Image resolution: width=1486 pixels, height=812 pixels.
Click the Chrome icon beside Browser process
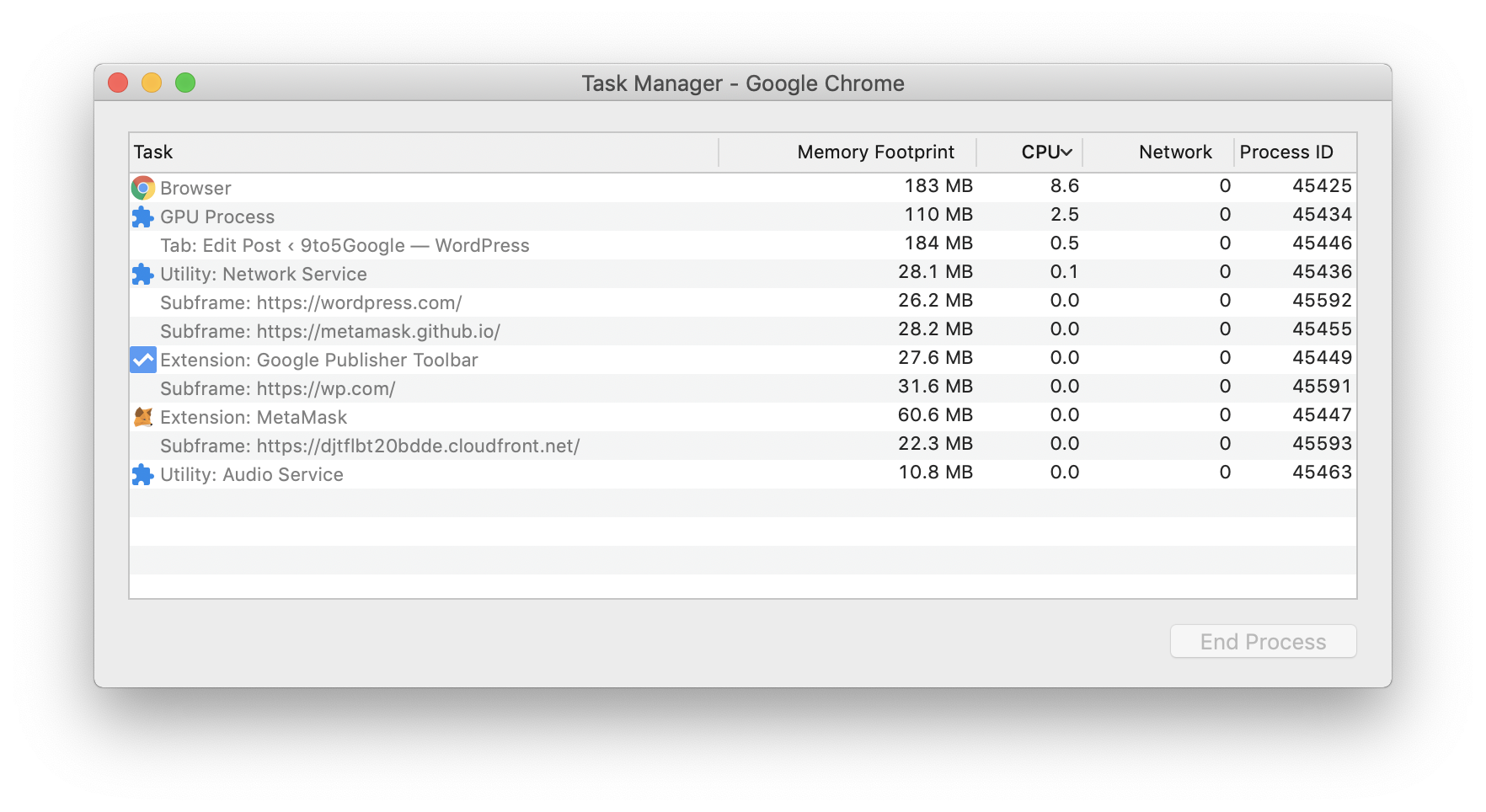[142, 188]
